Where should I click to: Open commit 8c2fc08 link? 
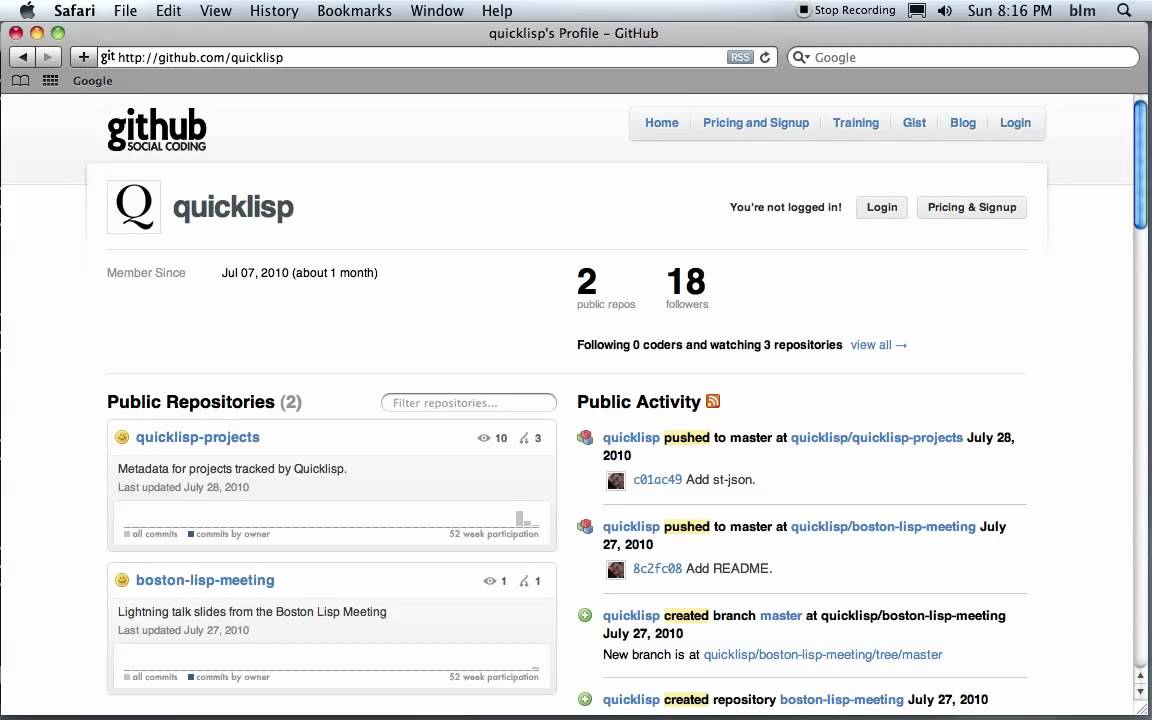657,569
